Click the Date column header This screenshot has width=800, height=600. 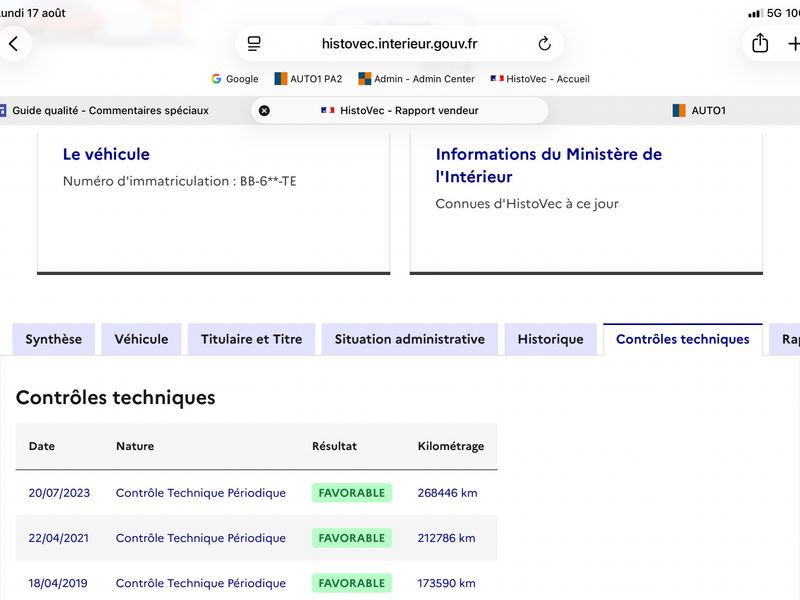pos(42,446)
